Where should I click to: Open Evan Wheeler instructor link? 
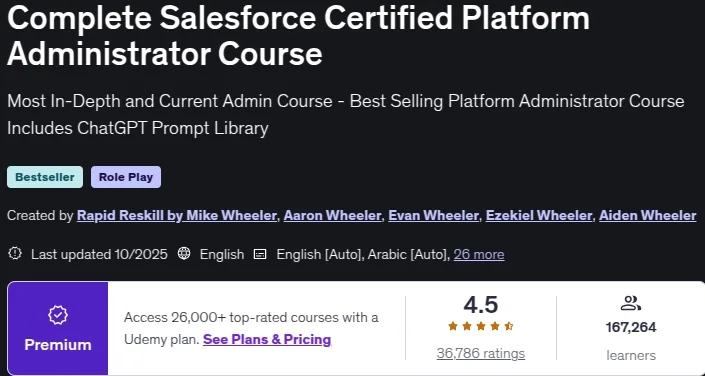(433, 216)
